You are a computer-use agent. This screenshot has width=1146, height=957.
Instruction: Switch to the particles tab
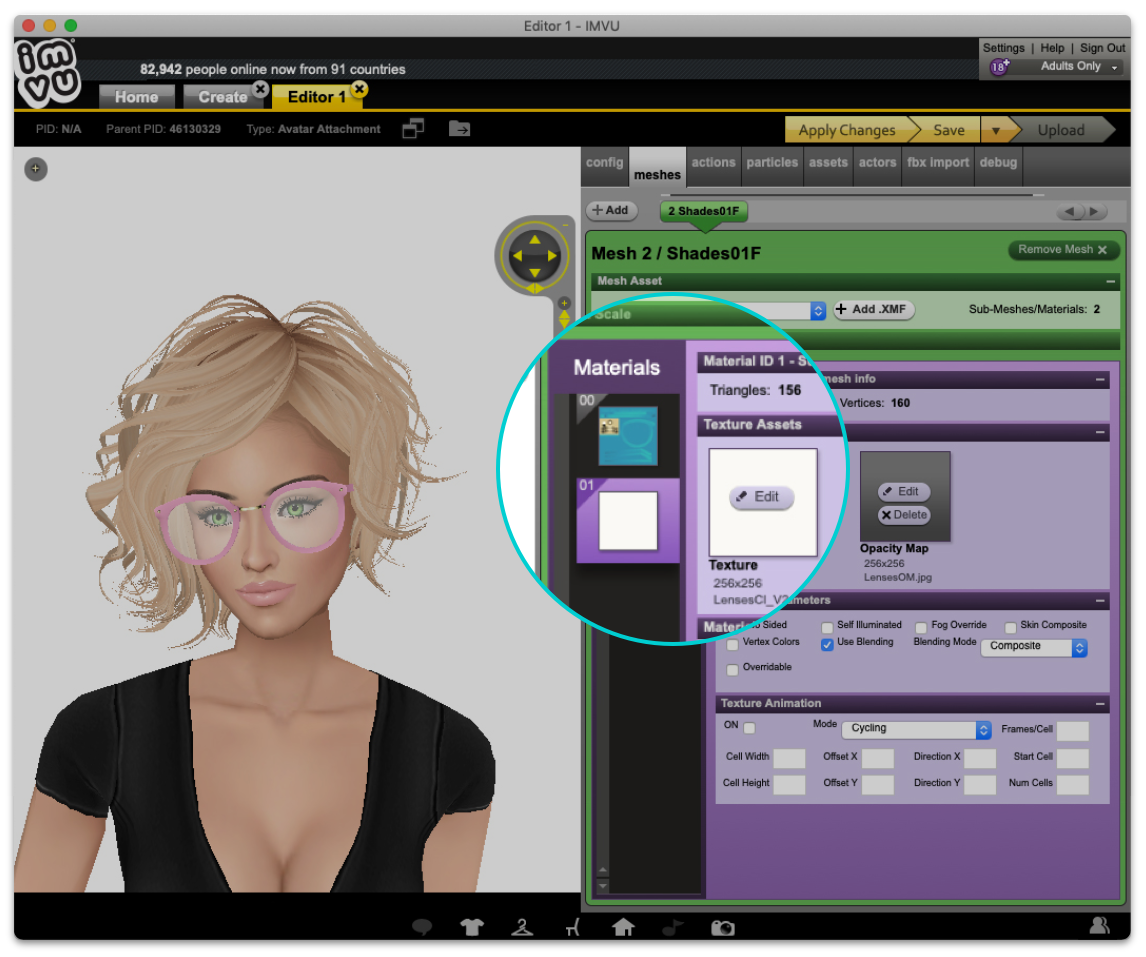coord(772,162)
